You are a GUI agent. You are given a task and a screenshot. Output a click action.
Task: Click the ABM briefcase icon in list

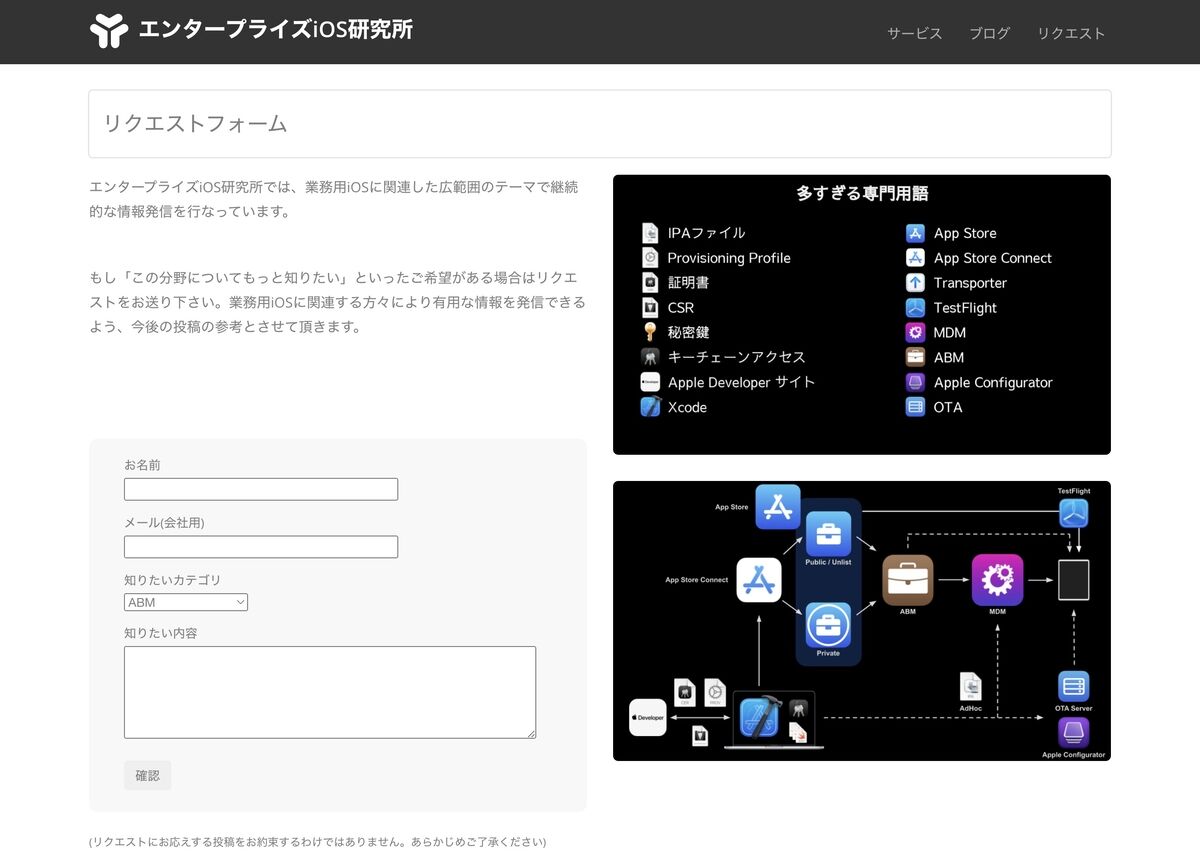(915, 357)
